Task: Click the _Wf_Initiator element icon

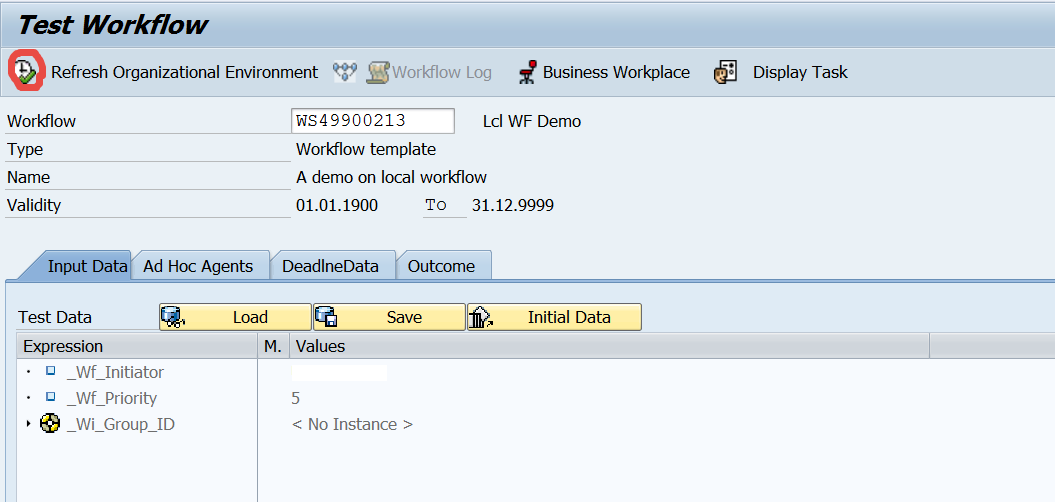Action: point(50,371)
